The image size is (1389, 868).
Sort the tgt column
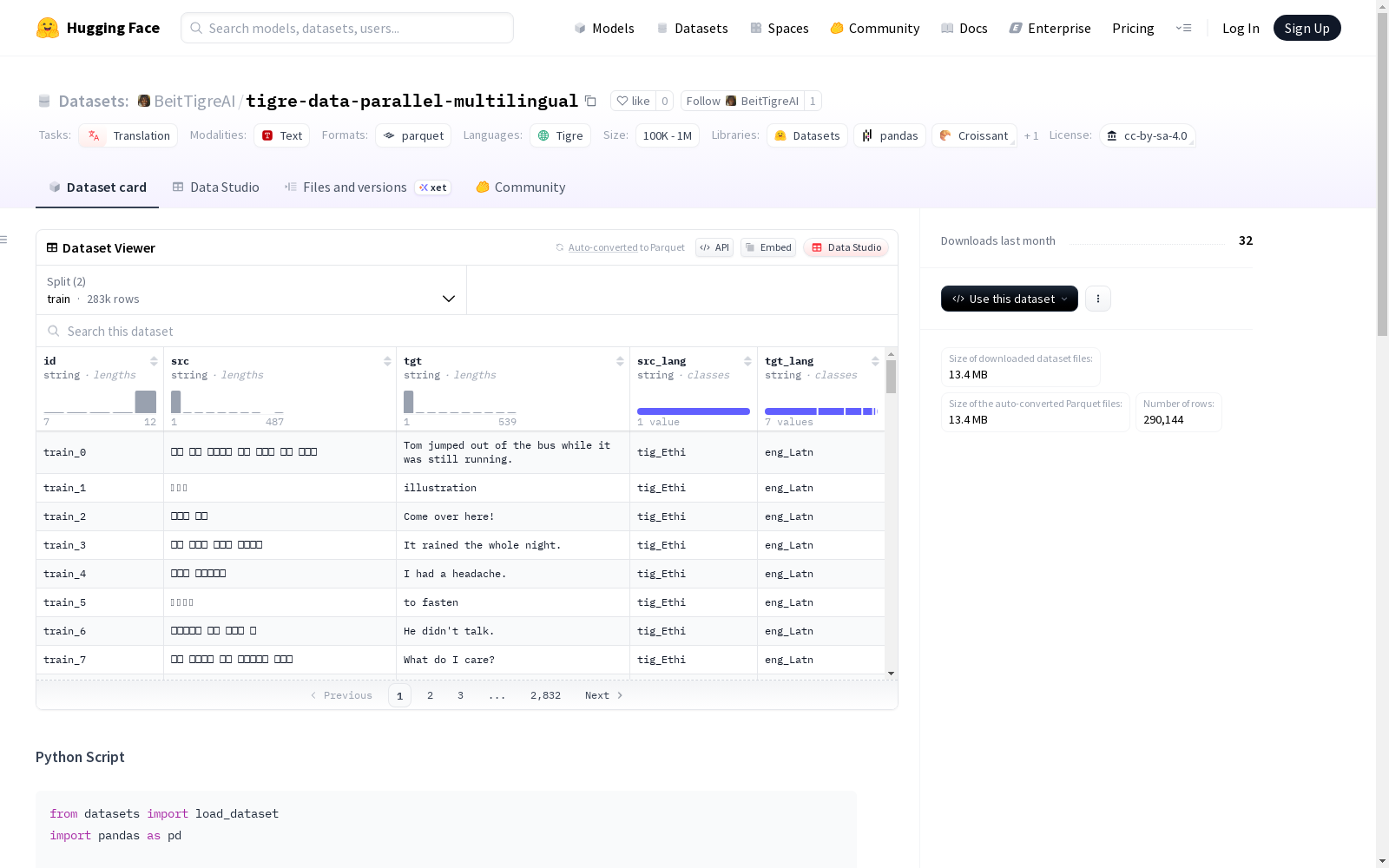coord(620,361)
